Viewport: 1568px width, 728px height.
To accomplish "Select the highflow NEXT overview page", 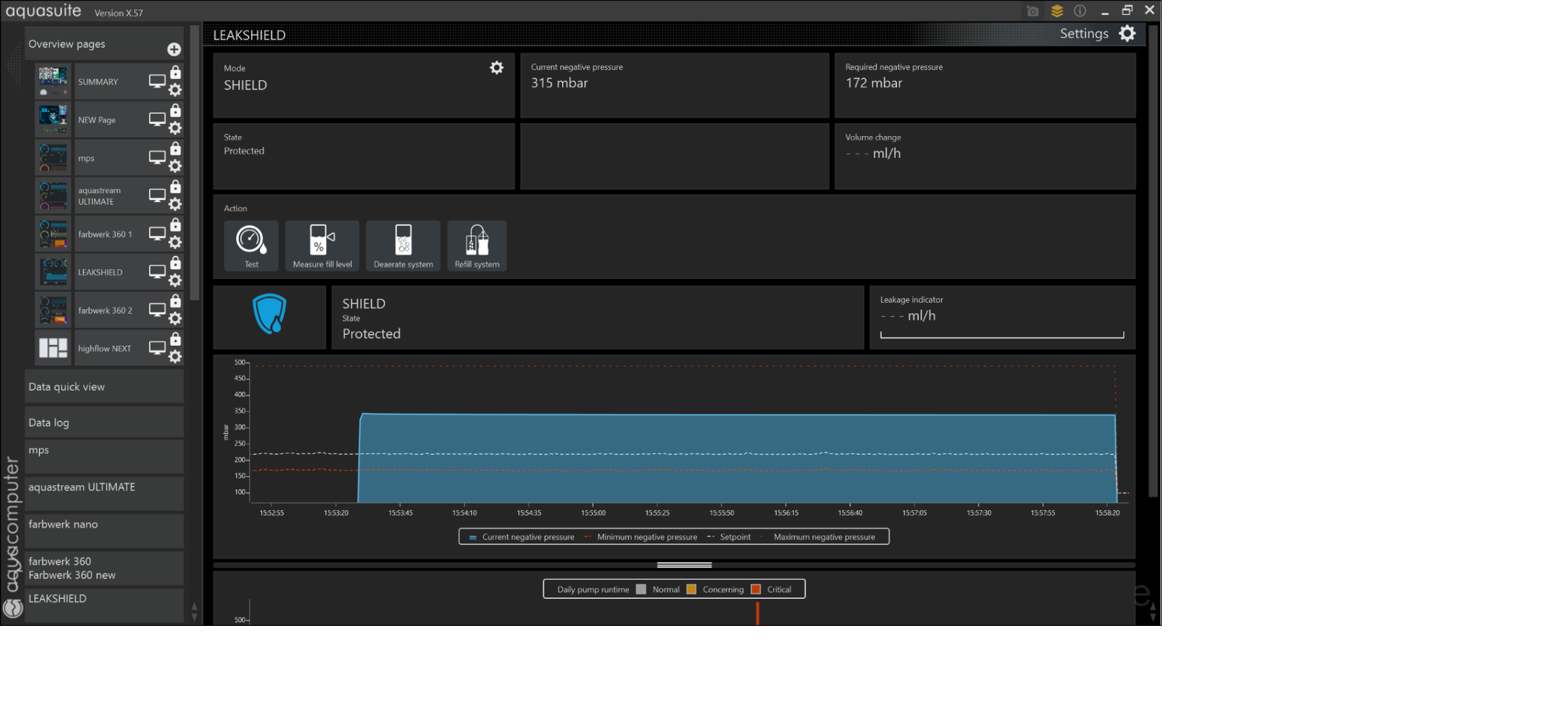I will [104, 348].
